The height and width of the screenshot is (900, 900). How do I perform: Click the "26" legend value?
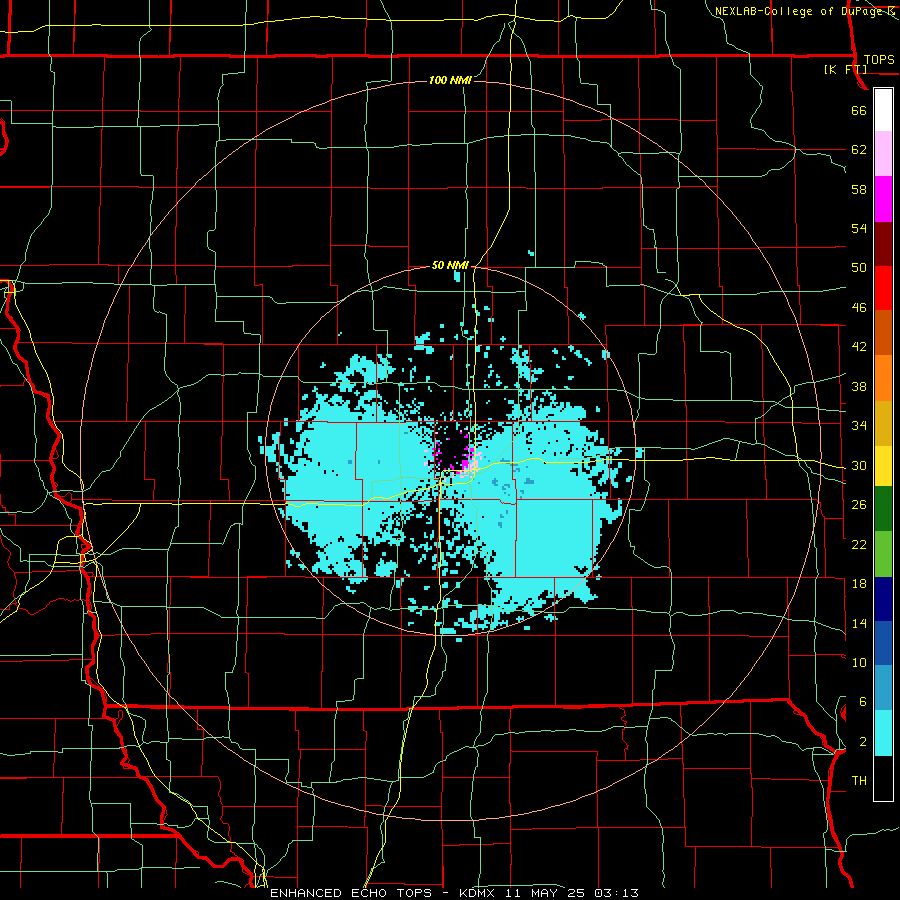tap(859, 505)
